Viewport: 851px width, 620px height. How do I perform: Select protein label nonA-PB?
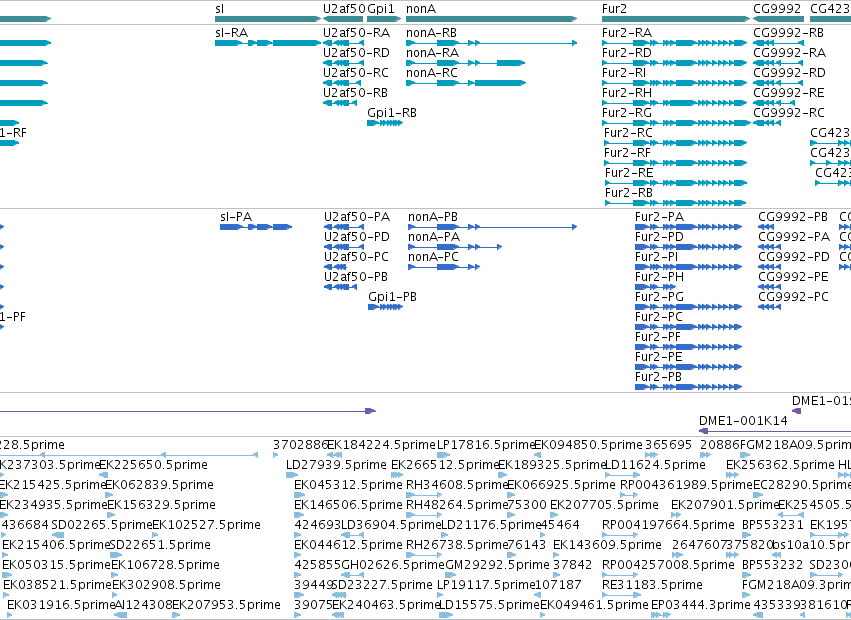point(433,217)
